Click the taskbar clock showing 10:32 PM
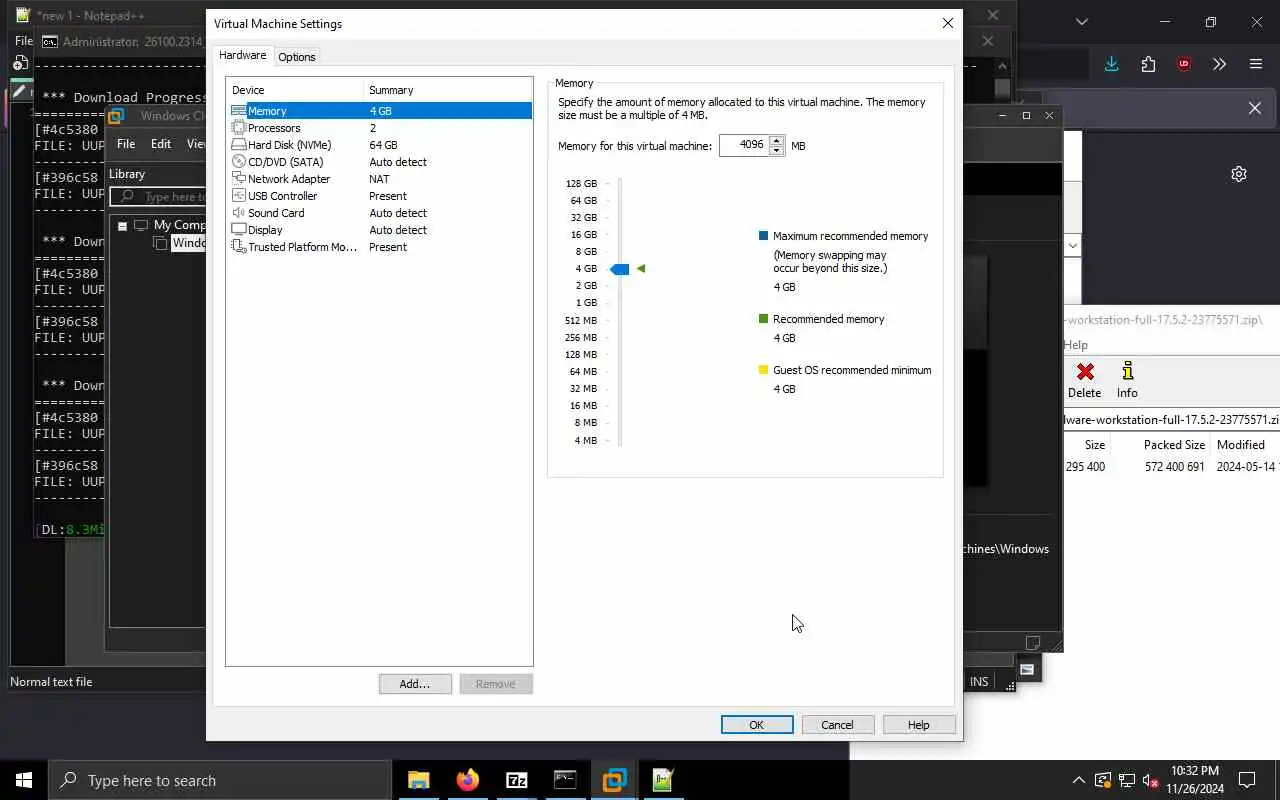 [1194, 780]
